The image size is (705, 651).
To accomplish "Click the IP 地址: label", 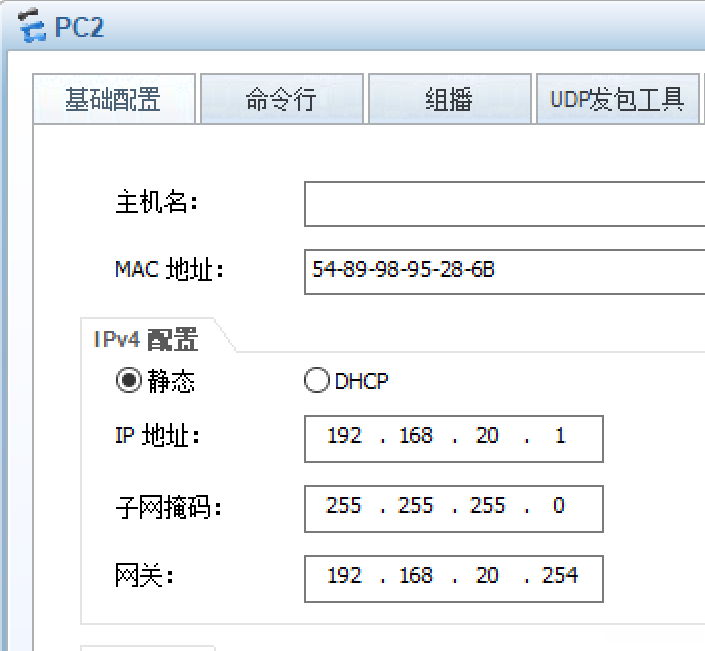I will [x=157, y=436].
